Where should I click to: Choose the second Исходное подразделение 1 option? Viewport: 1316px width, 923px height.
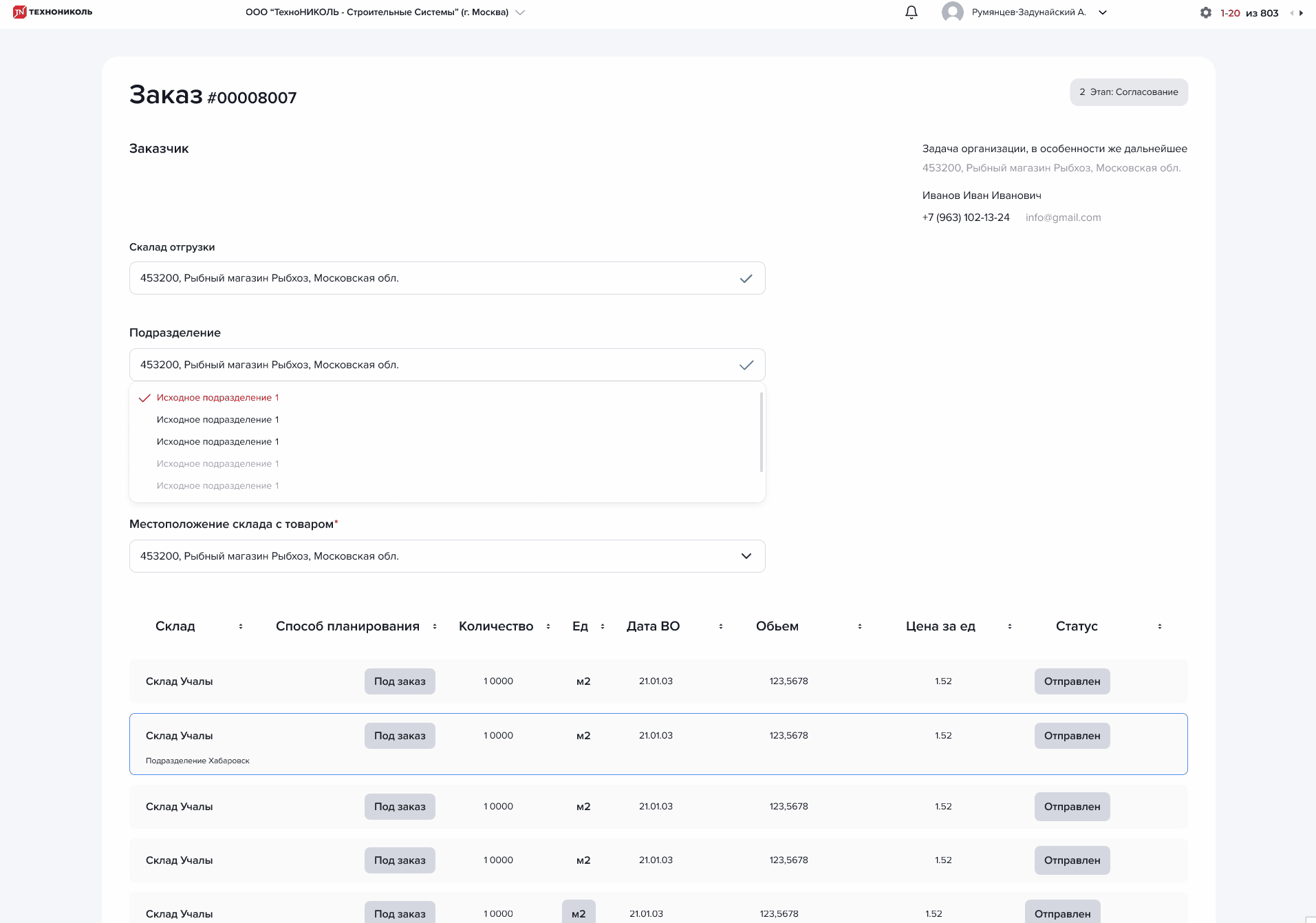pyautogui.click(x=217, y=420)
